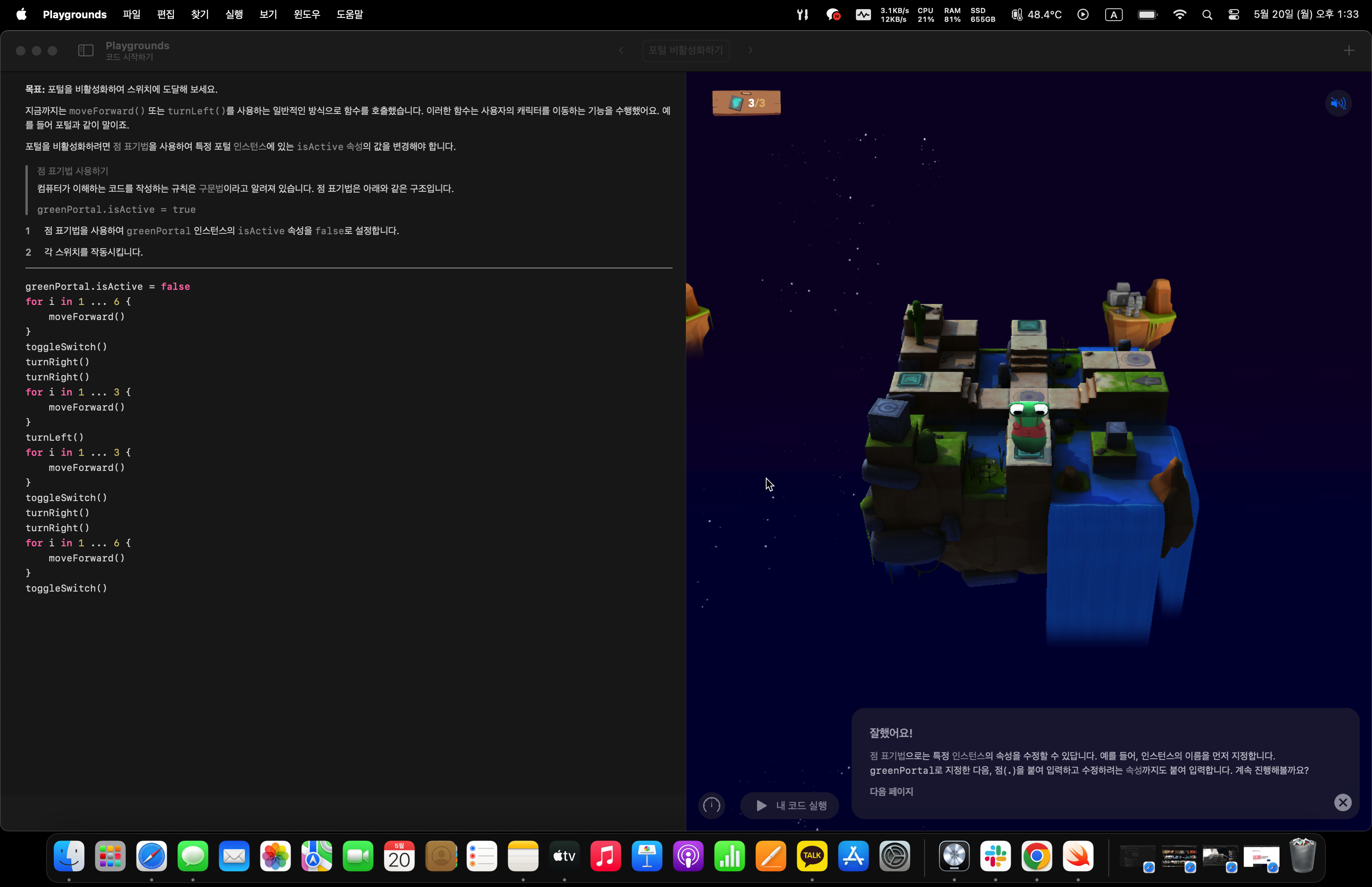
Task: Open the Playgrounds app menu
Action: [x=75, y=14]
